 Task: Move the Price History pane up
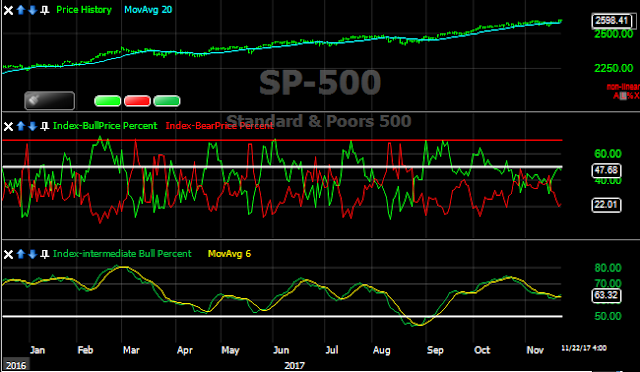point(21,10)
